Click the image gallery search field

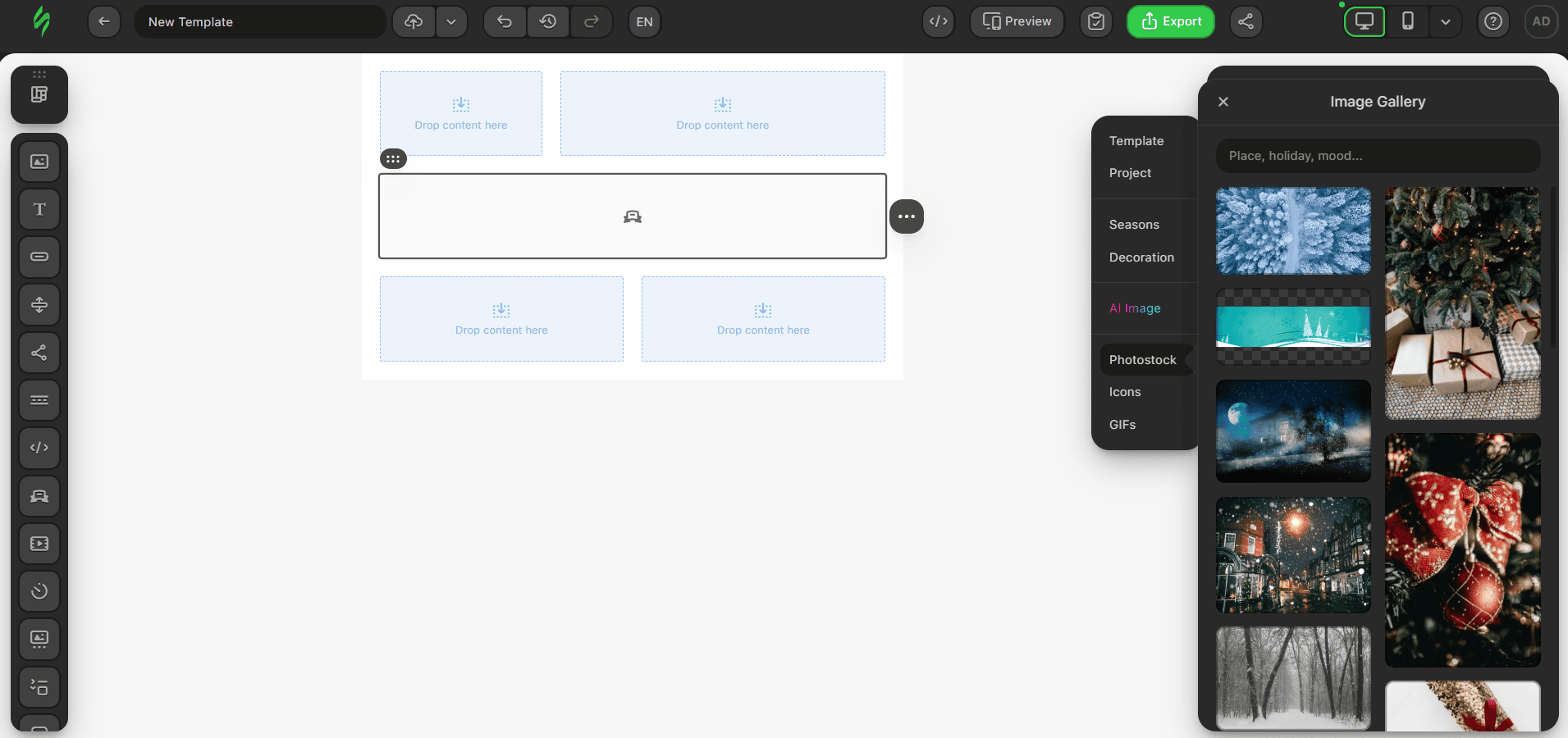tap(1378, 156)
